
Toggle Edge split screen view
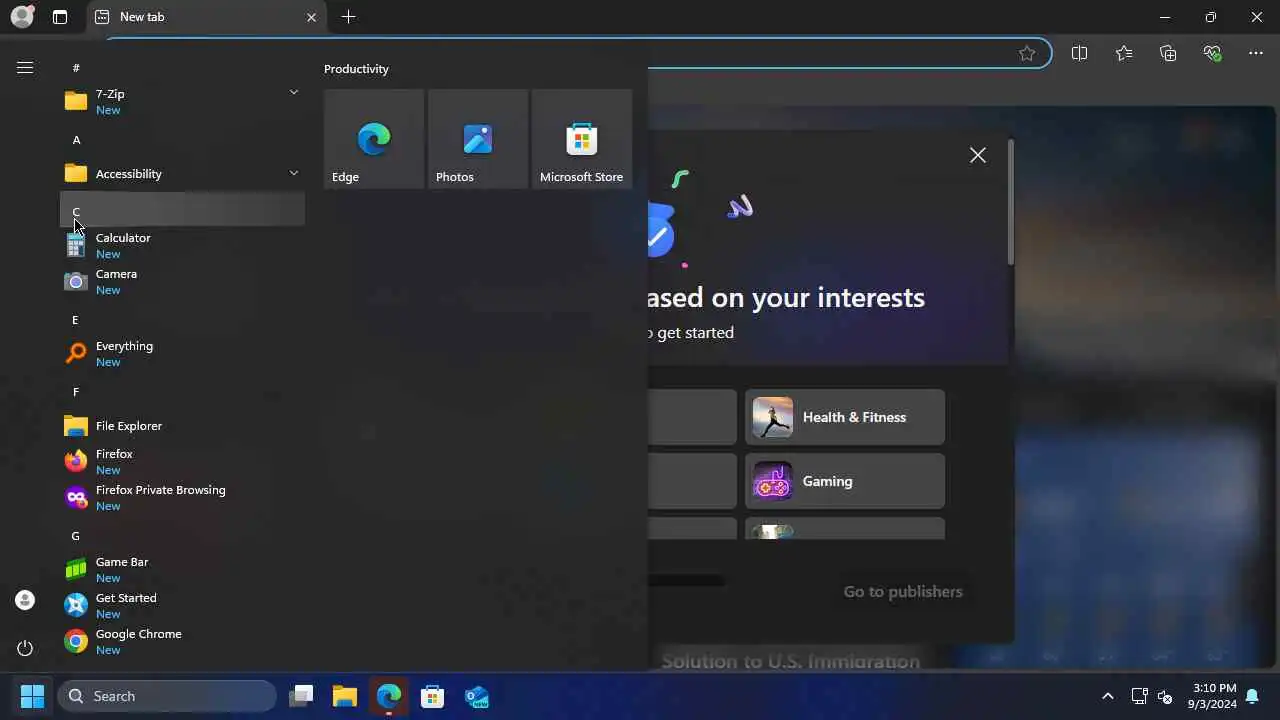[1079, 53]
